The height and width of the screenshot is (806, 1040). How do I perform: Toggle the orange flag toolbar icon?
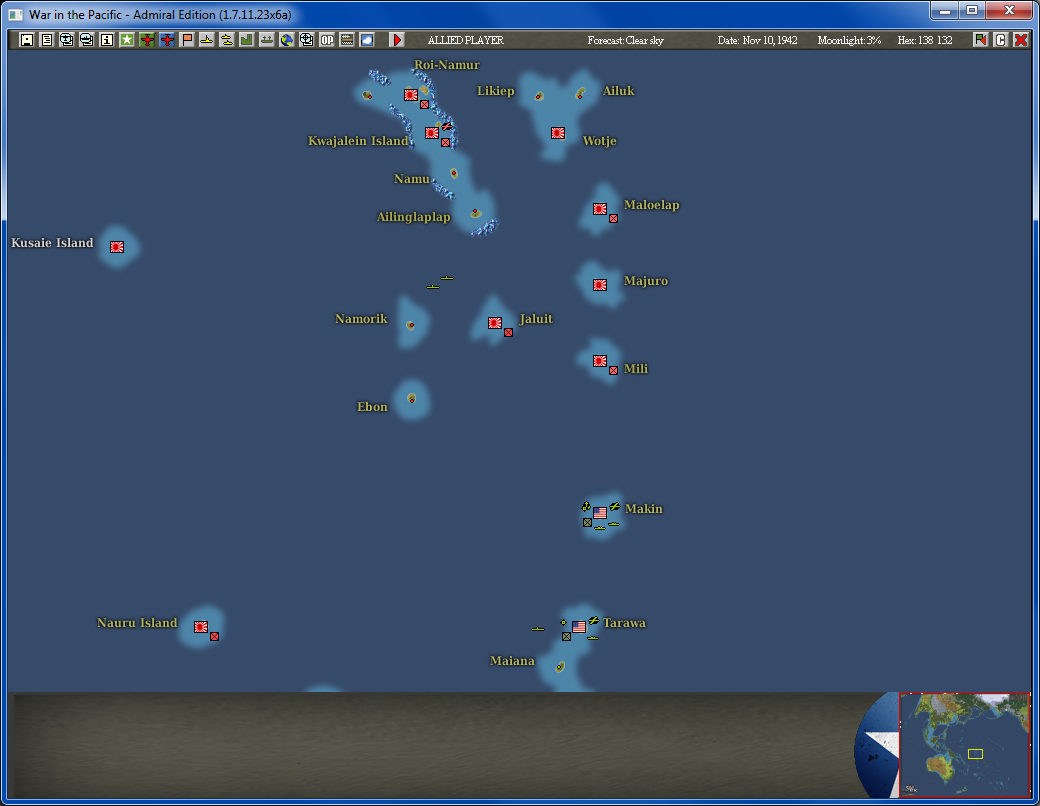[x=186, y=40]
